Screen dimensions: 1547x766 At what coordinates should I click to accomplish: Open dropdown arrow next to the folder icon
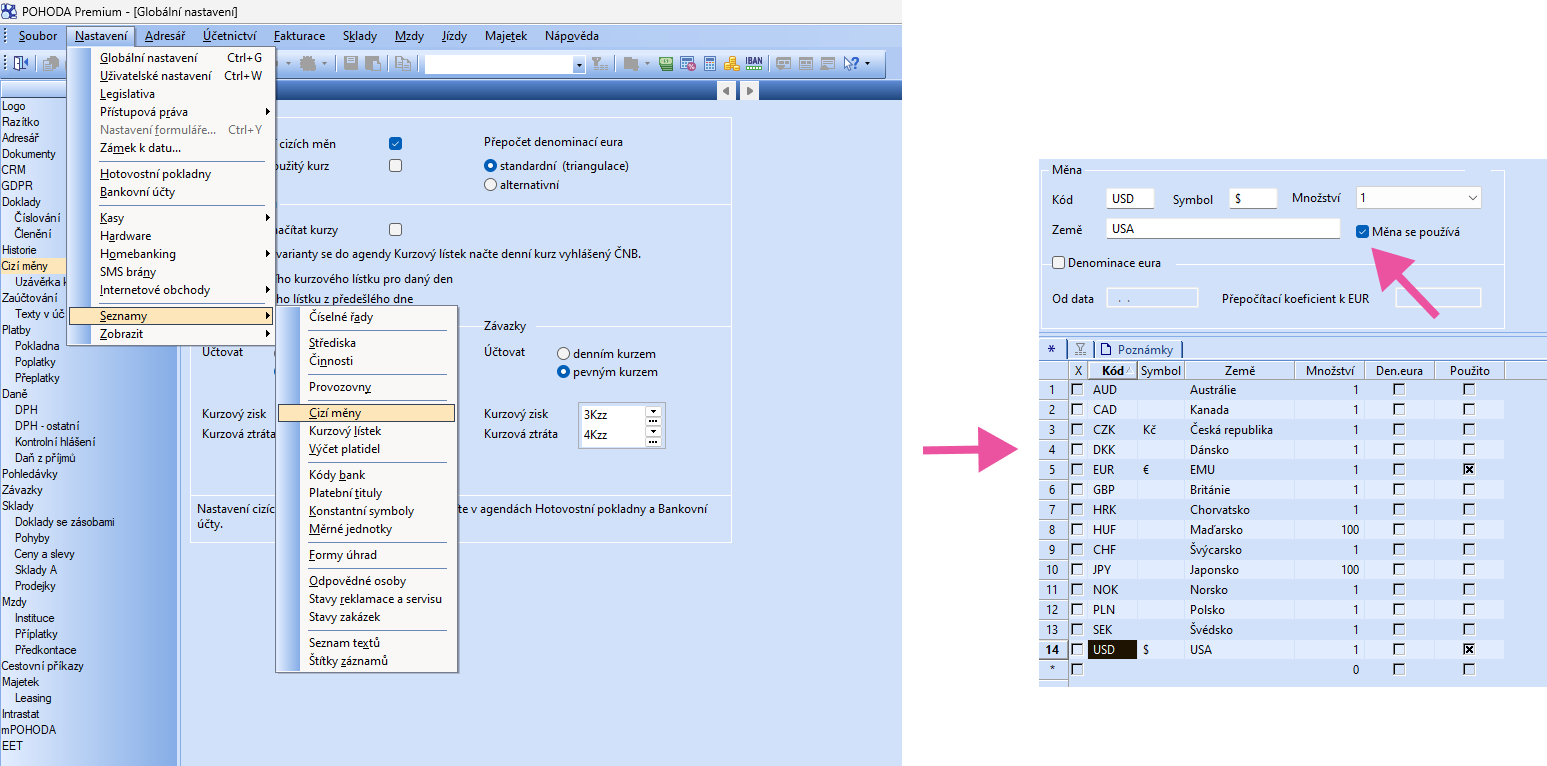tap(647, 63)
